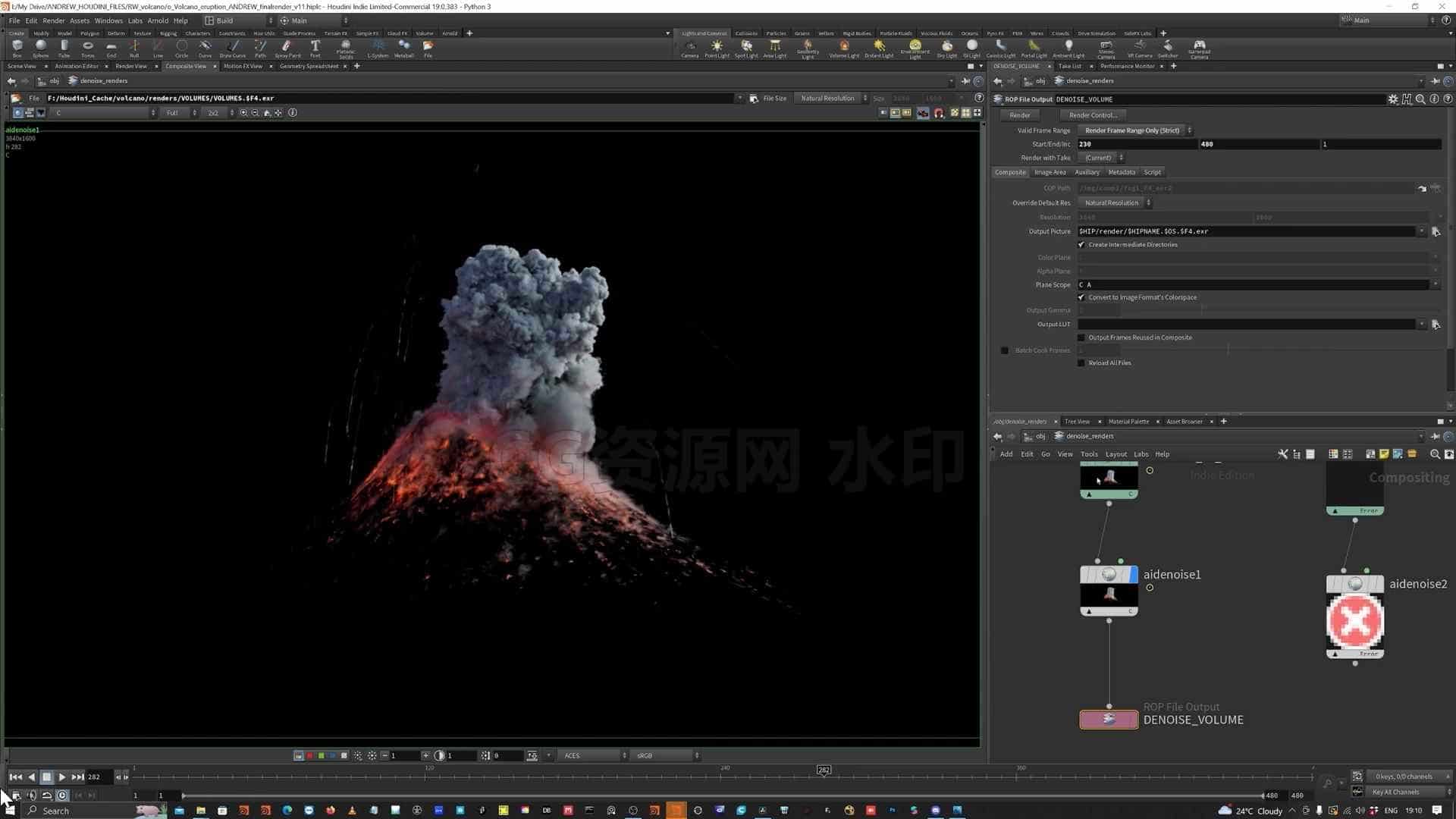Open Natural Resolution dropdown in viewer

832,99
